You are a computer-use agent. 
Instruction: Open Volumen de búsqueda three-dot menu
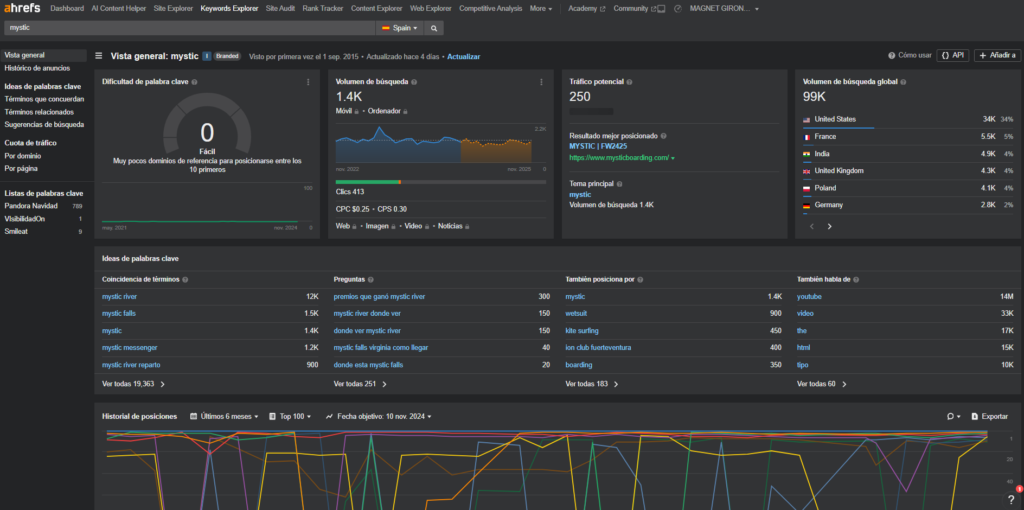[x=541, y=82]
